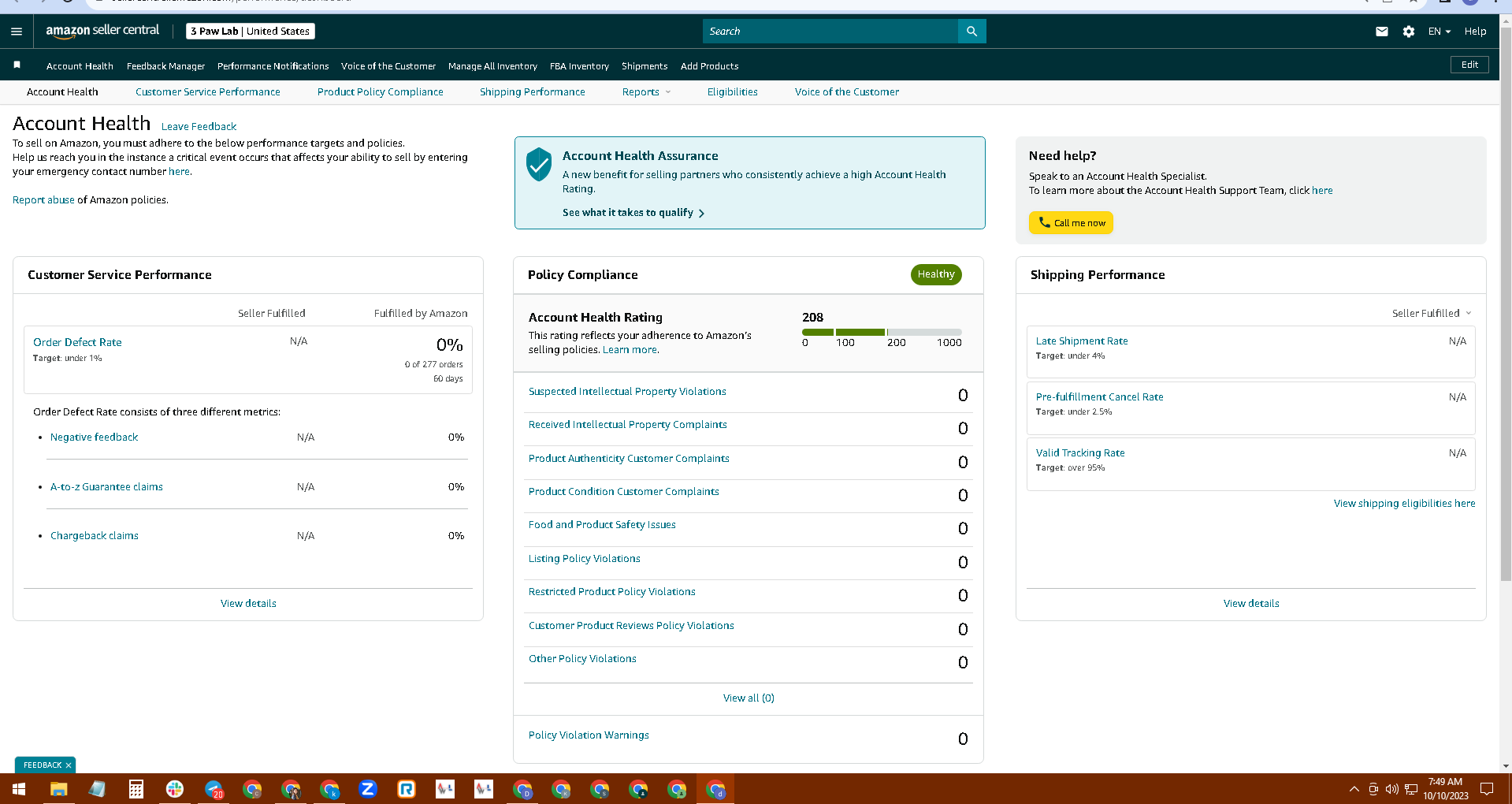Screen dimensions: 1512x804
Task: Click See what it takes to qualify
Action: click(633, 213)
